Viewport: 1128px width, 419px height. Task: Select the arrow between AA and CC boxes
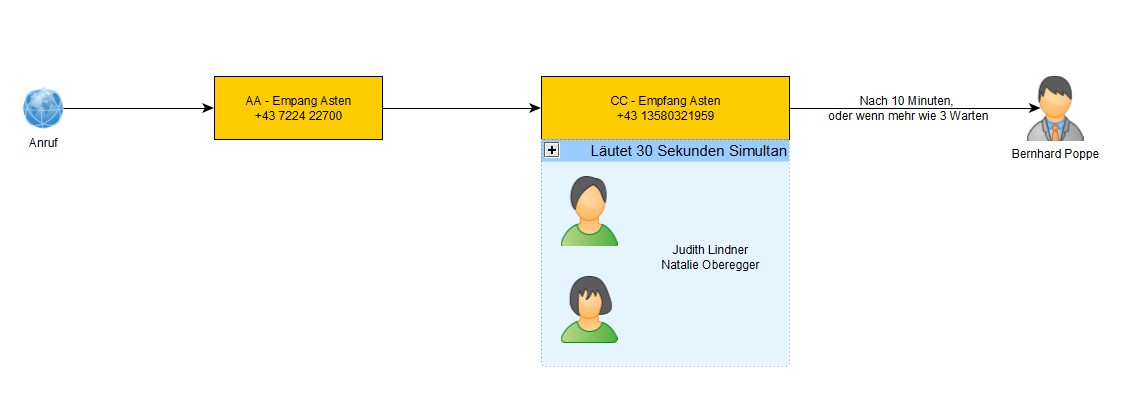click(x=462, y=109)
